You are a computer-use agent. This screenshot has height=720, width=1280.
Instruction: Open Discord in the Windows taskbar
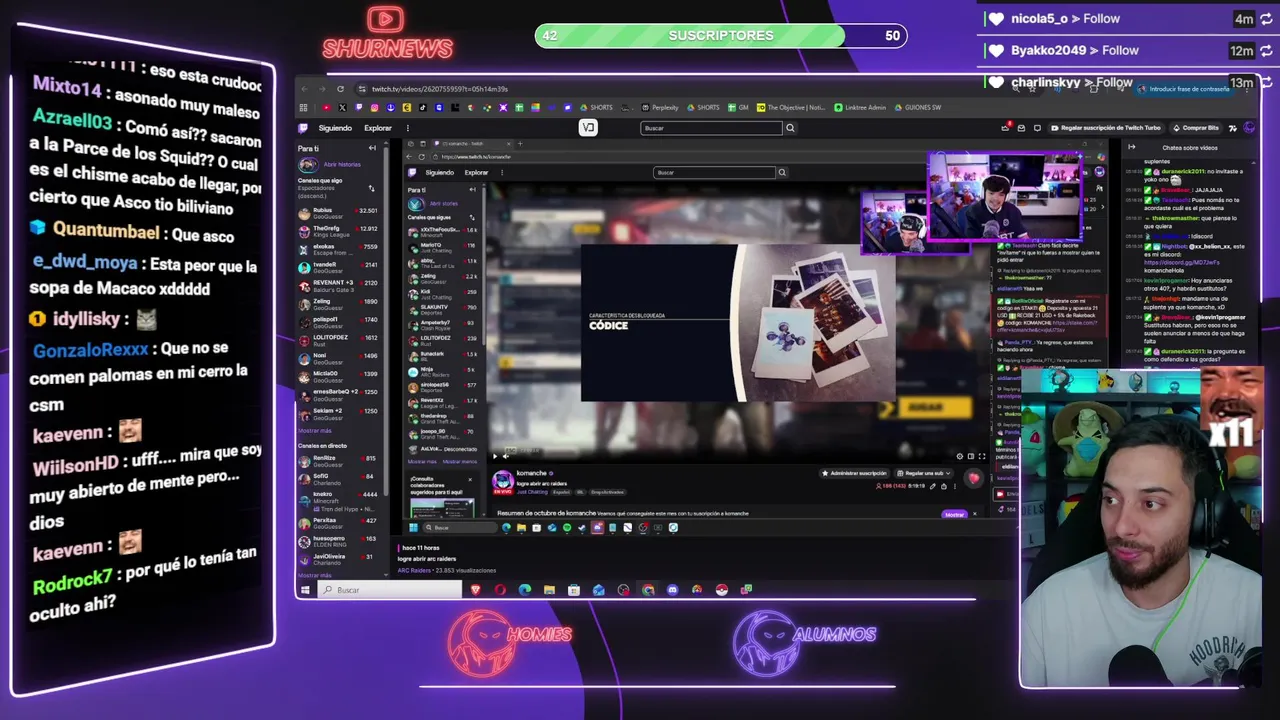(672, 590)
